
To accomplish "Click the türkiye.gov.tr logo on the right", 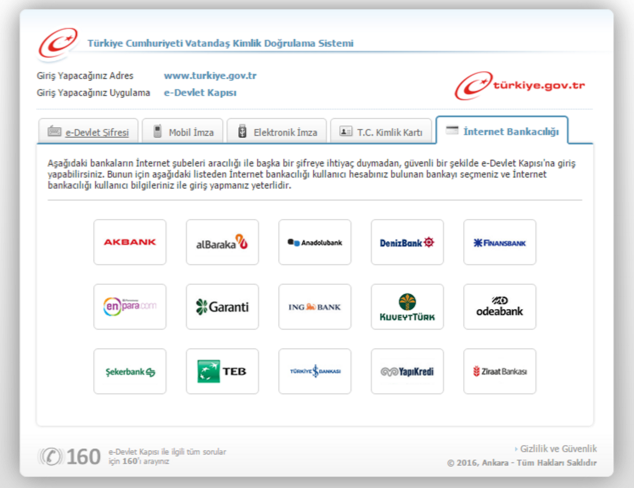I will point(520,85).
